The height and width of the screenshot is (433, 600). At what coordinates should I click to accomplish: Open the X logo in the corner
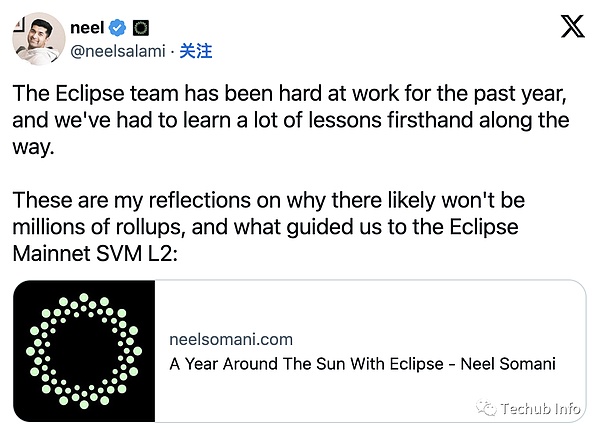(x=572, y=27)
